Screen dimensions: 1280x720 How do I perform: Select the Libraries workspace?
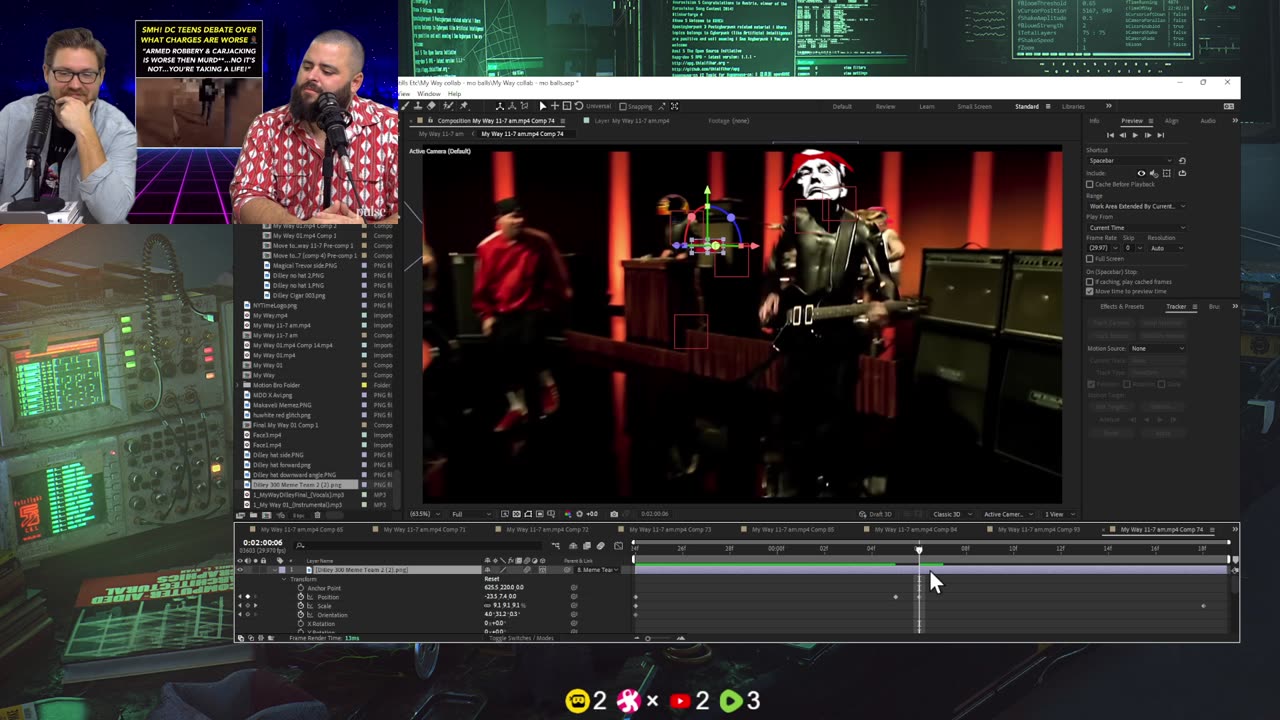(x=1073, y=107)
